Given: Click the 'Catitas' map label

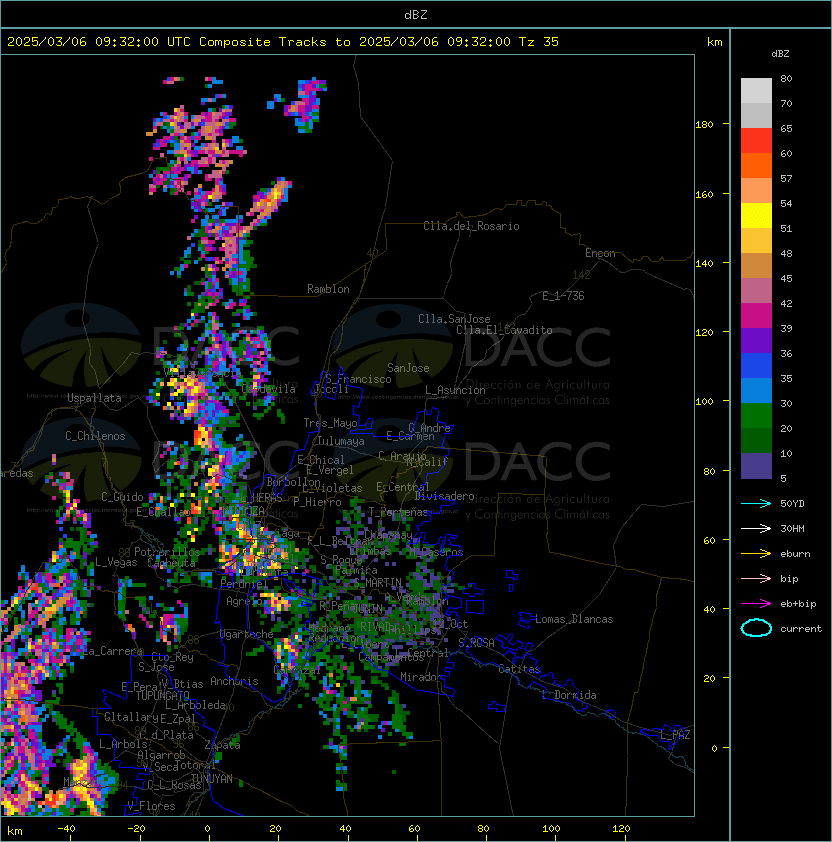Looking at the screenshot, I should coord(519,669).
